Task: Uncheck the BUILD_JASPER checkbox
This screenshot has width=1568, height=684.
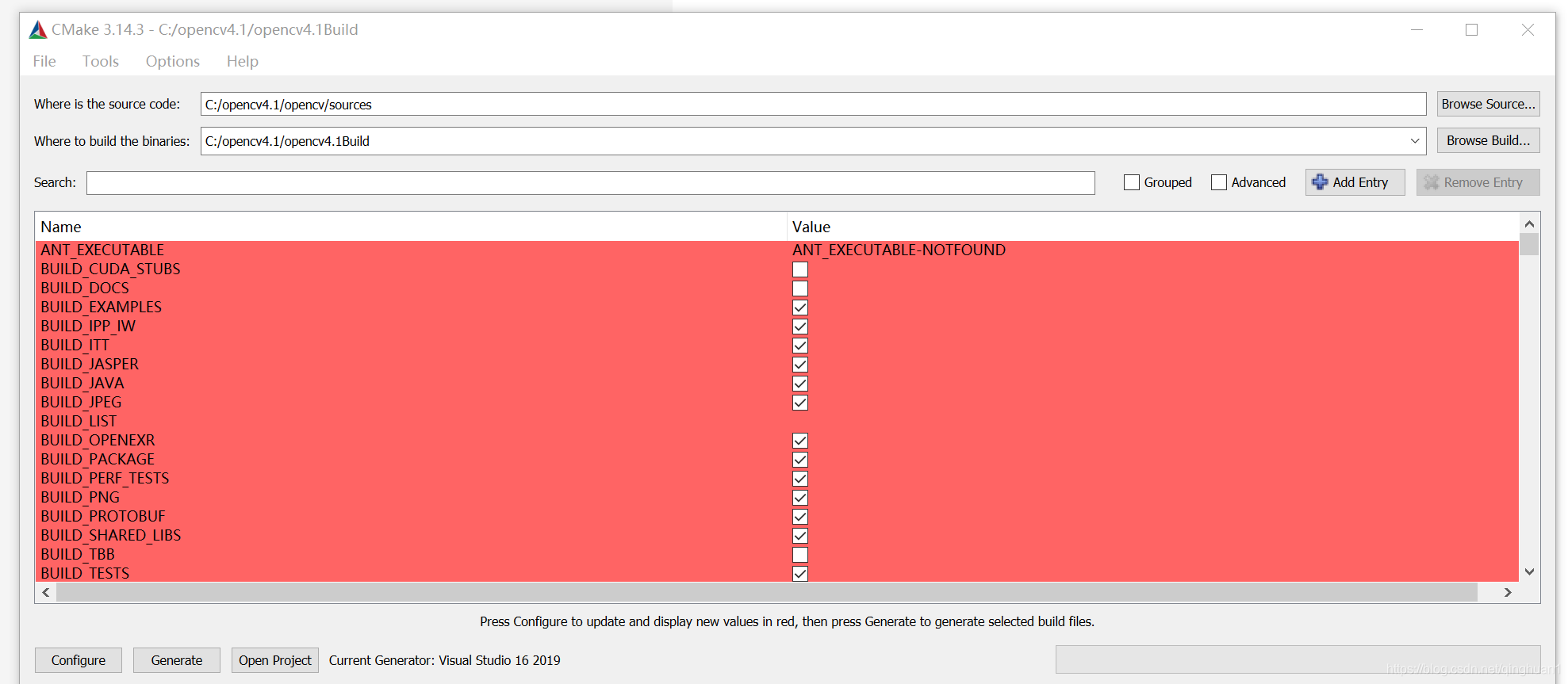Action: pos(800,365)
